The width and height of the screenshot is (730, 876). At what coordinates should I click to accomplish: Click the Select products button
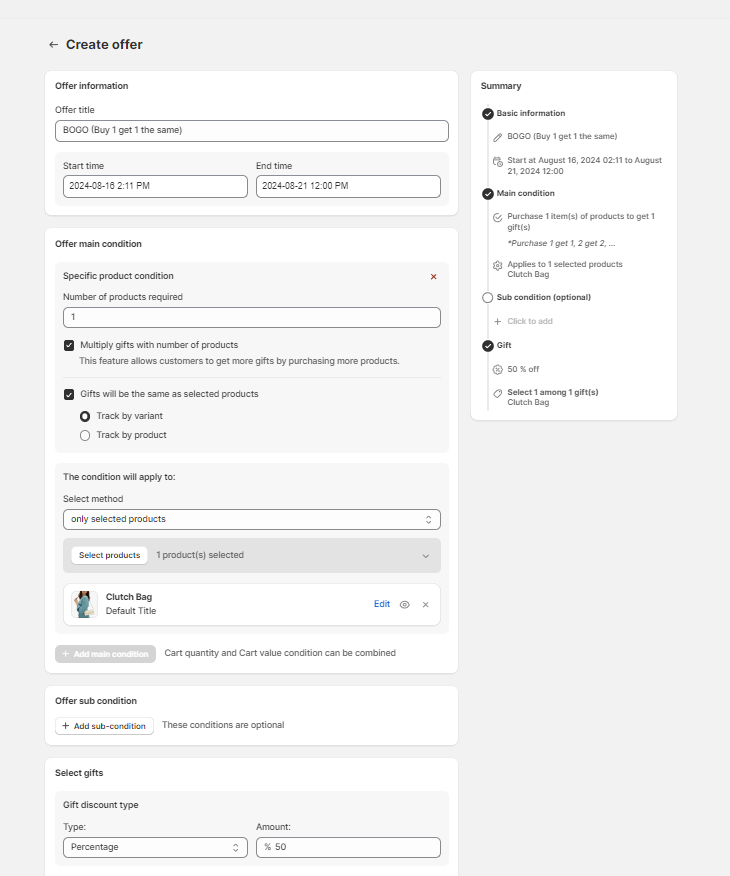[x=109, y=555]
